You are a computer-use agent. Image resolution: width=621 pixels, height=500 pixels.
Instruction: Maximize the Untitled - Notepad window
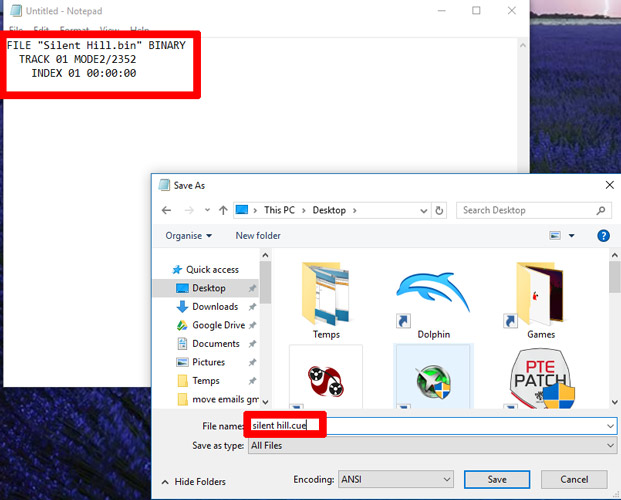pyautogui.click(x=476, y=11)
